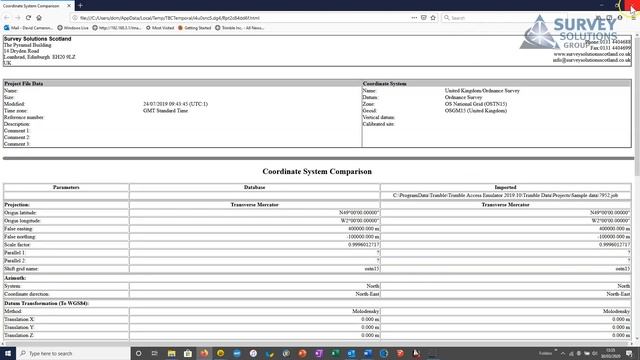This screenshot has width=640, height=360.
Task: Open the Windows Live bookmark
Action: pyautogui.click(x=73, y=28)
